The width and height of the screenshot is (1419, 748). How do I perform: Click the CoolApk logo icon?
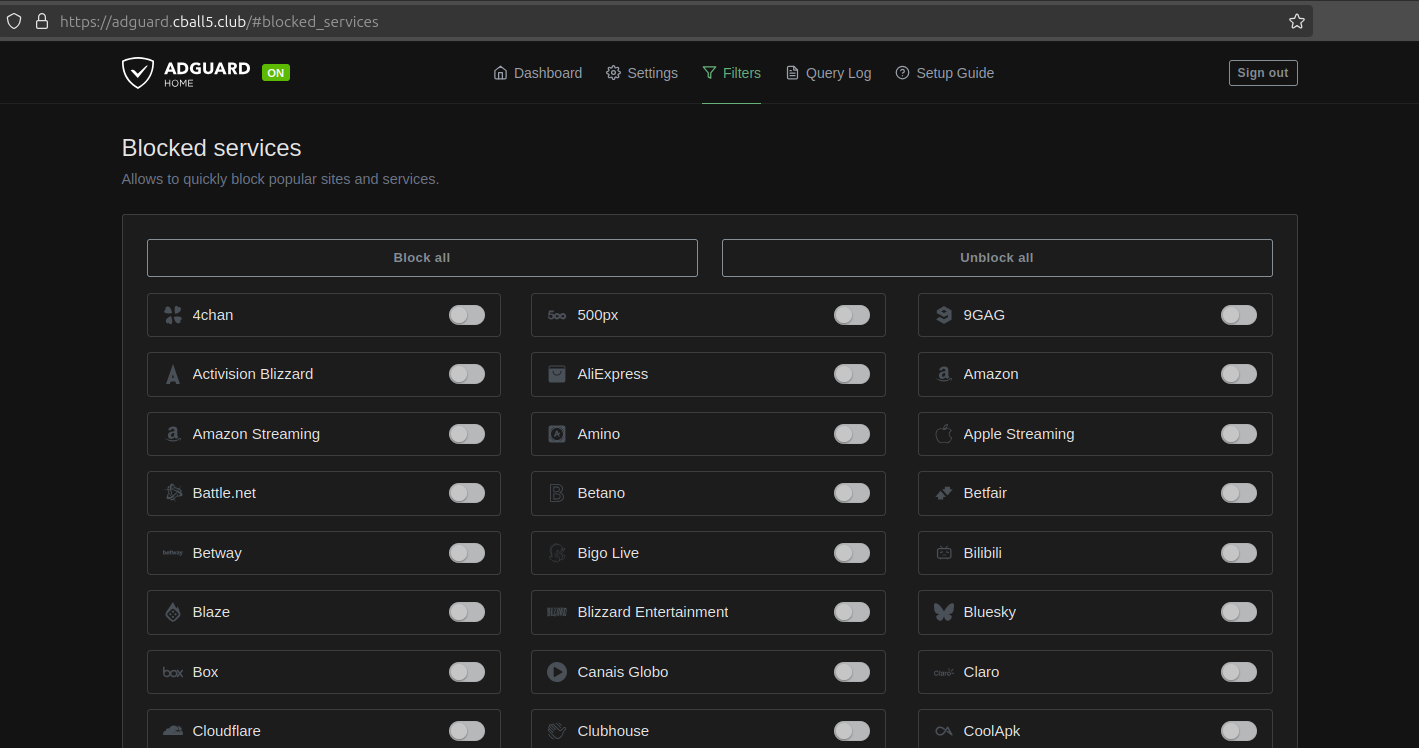click(x=944, y=731)
